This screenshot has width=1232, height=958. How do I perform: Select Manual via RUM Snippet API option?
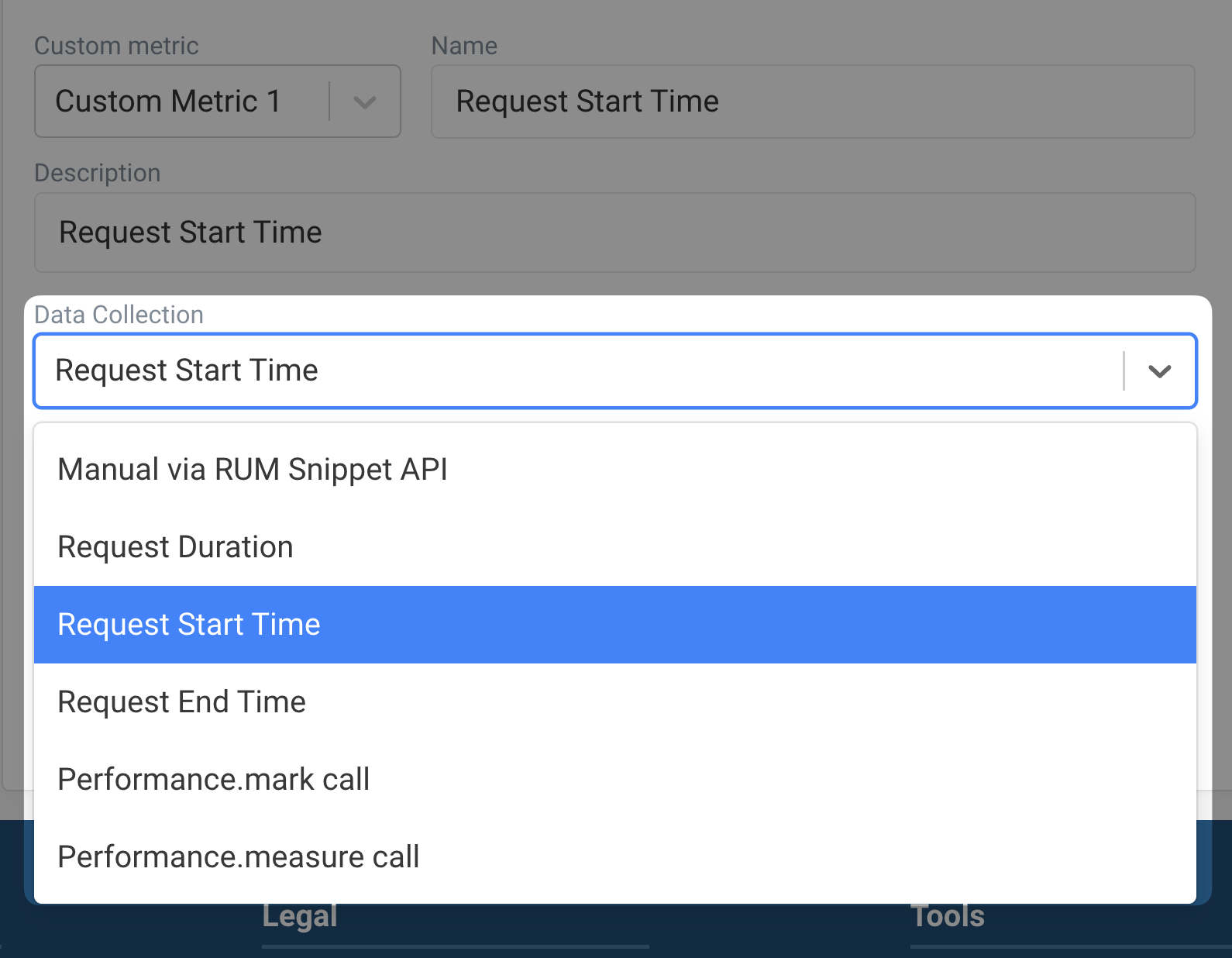(x=615, y=470)
